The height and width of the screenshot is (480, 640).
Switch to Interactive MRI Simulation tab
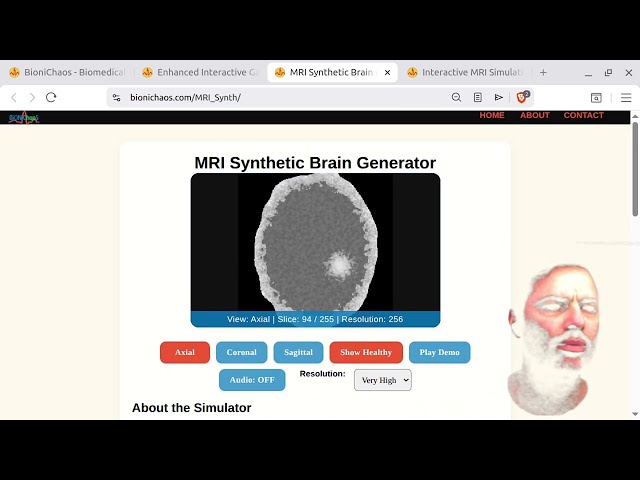tap(467, 73)
